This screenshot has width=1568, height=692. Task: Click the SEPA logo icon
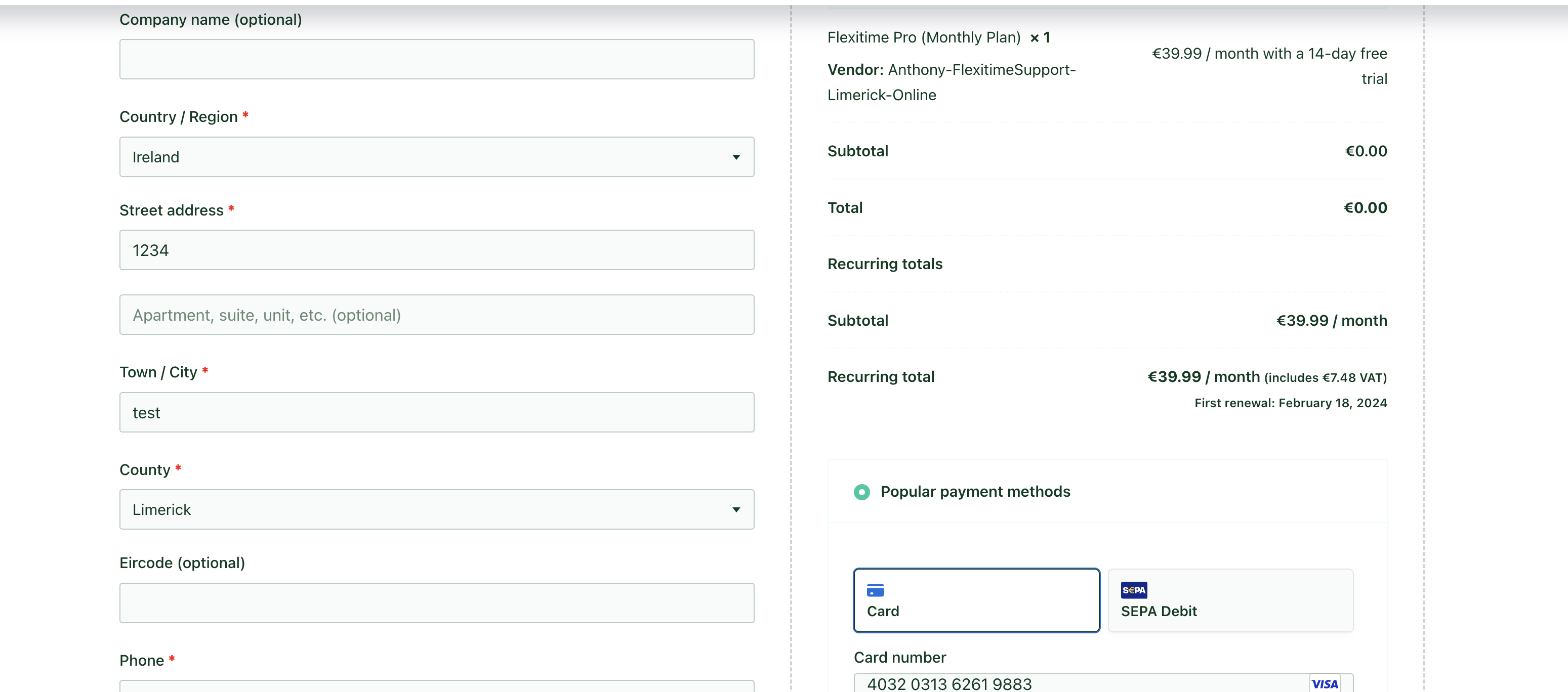click(x=1133, y=590)
